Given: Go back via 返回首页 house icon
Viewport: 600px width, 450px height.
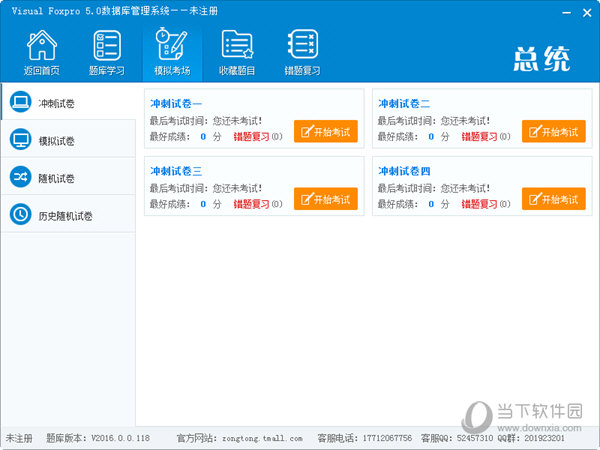Looking at the screenshot, I should coord(42,45).
